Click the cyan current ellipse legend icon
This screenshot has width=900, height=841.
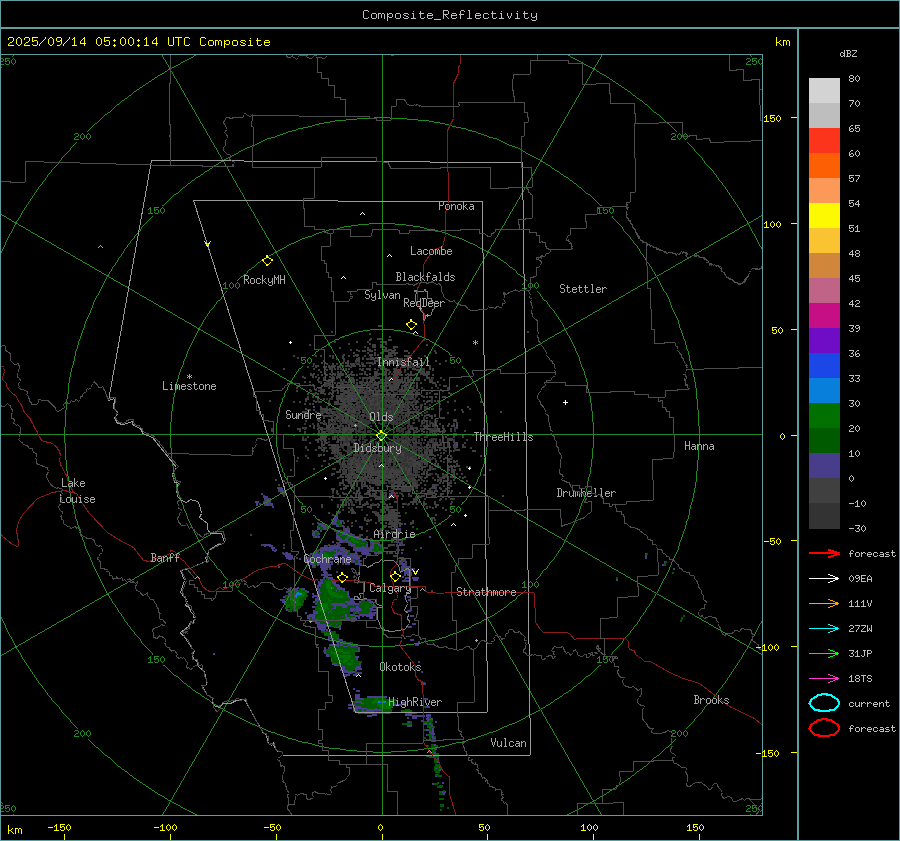824,703
